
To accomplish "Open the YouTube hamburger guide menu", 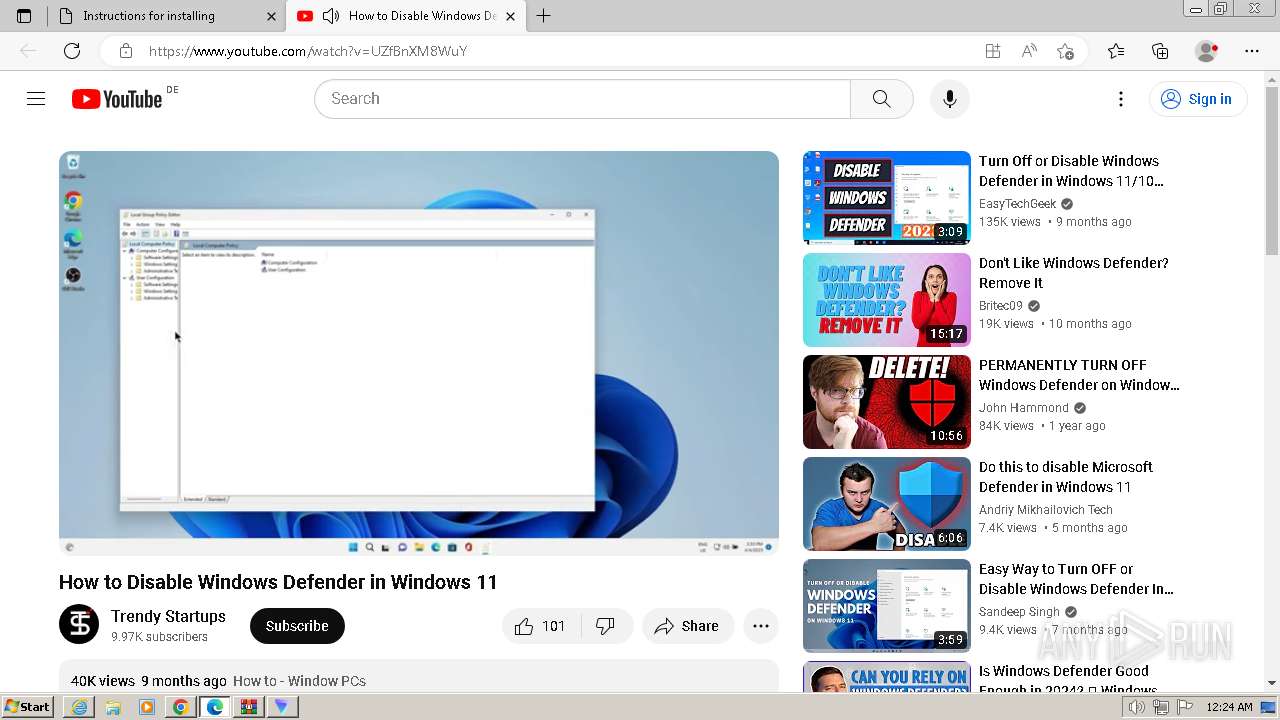I will (x=36, y=98).
